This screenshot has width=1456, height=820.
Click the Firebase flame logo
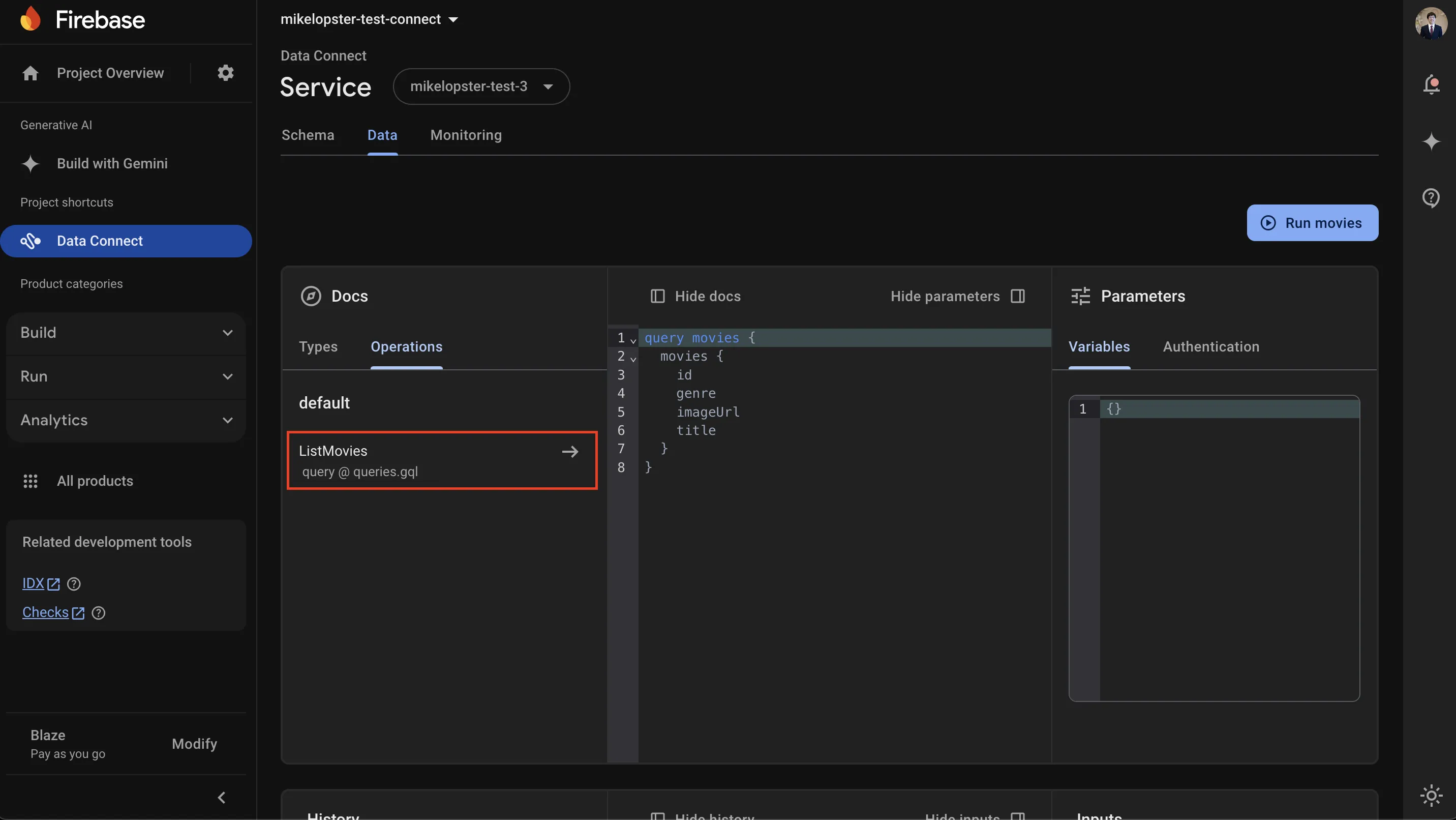point(31,19)
